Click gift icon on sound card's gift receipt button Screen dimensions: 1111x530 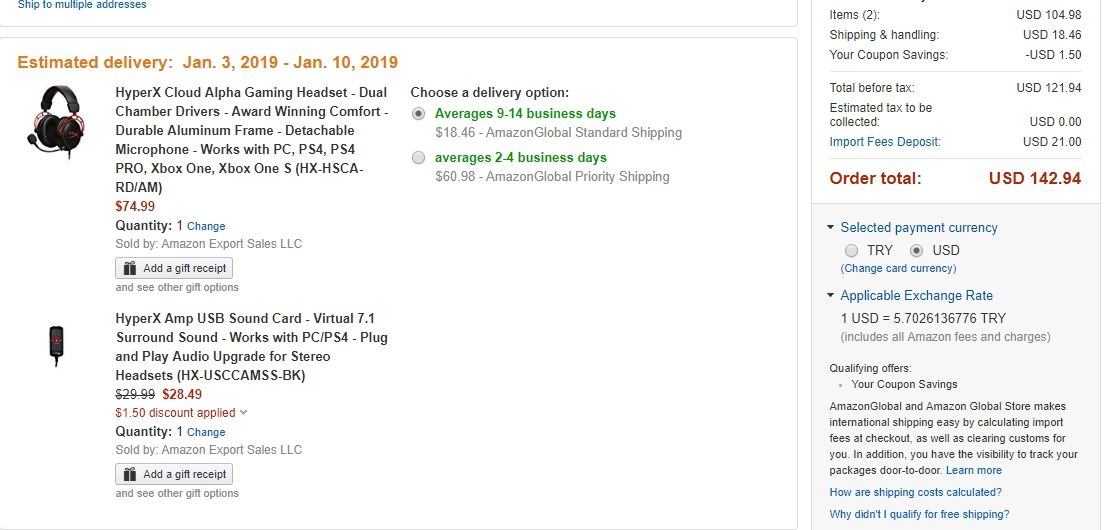pos(129,474)
